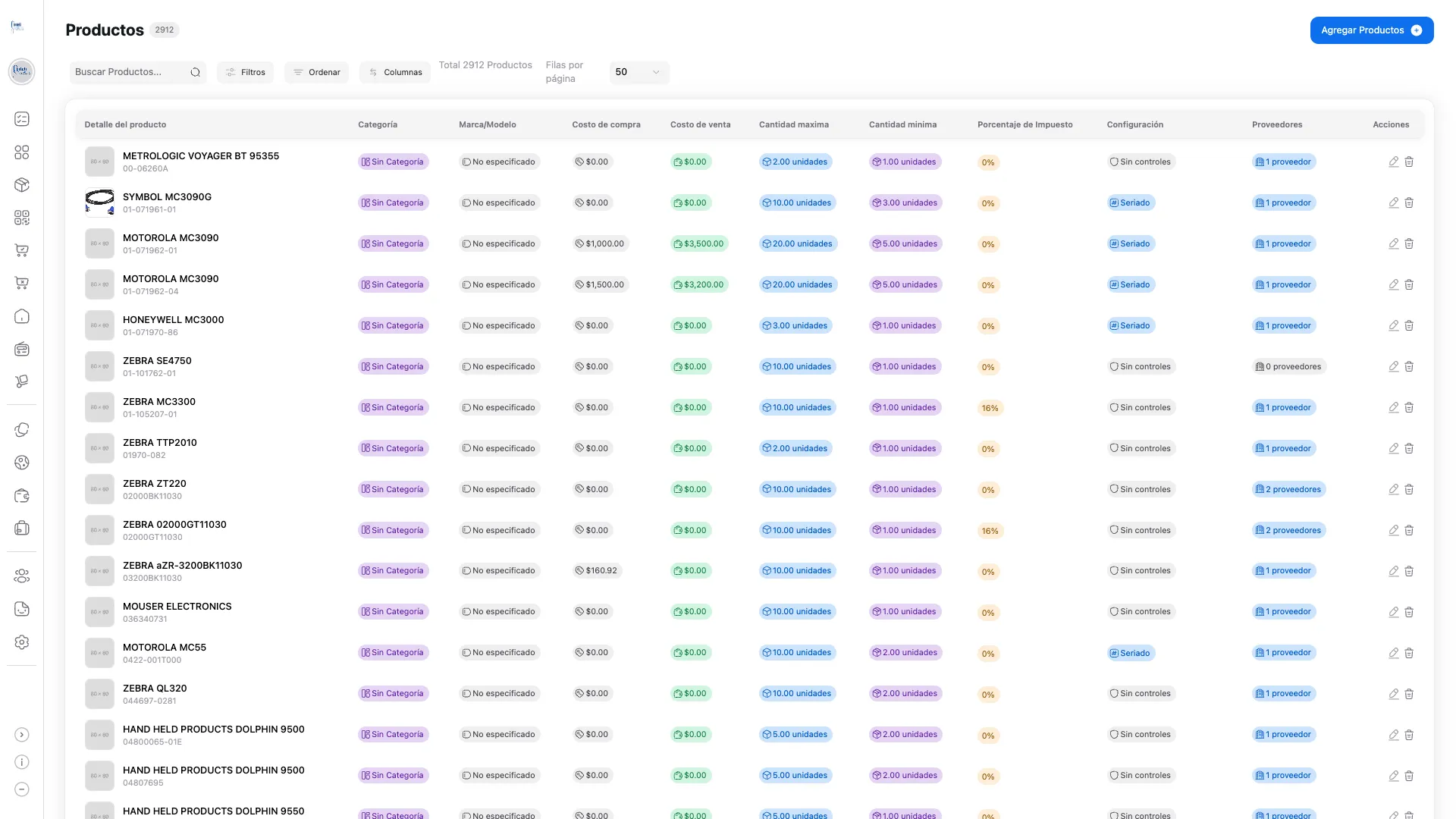The height and width of the screenshot is (819, 1456).
Task: Click the $1,500.00 purchase cost cell
Action: 600,284
